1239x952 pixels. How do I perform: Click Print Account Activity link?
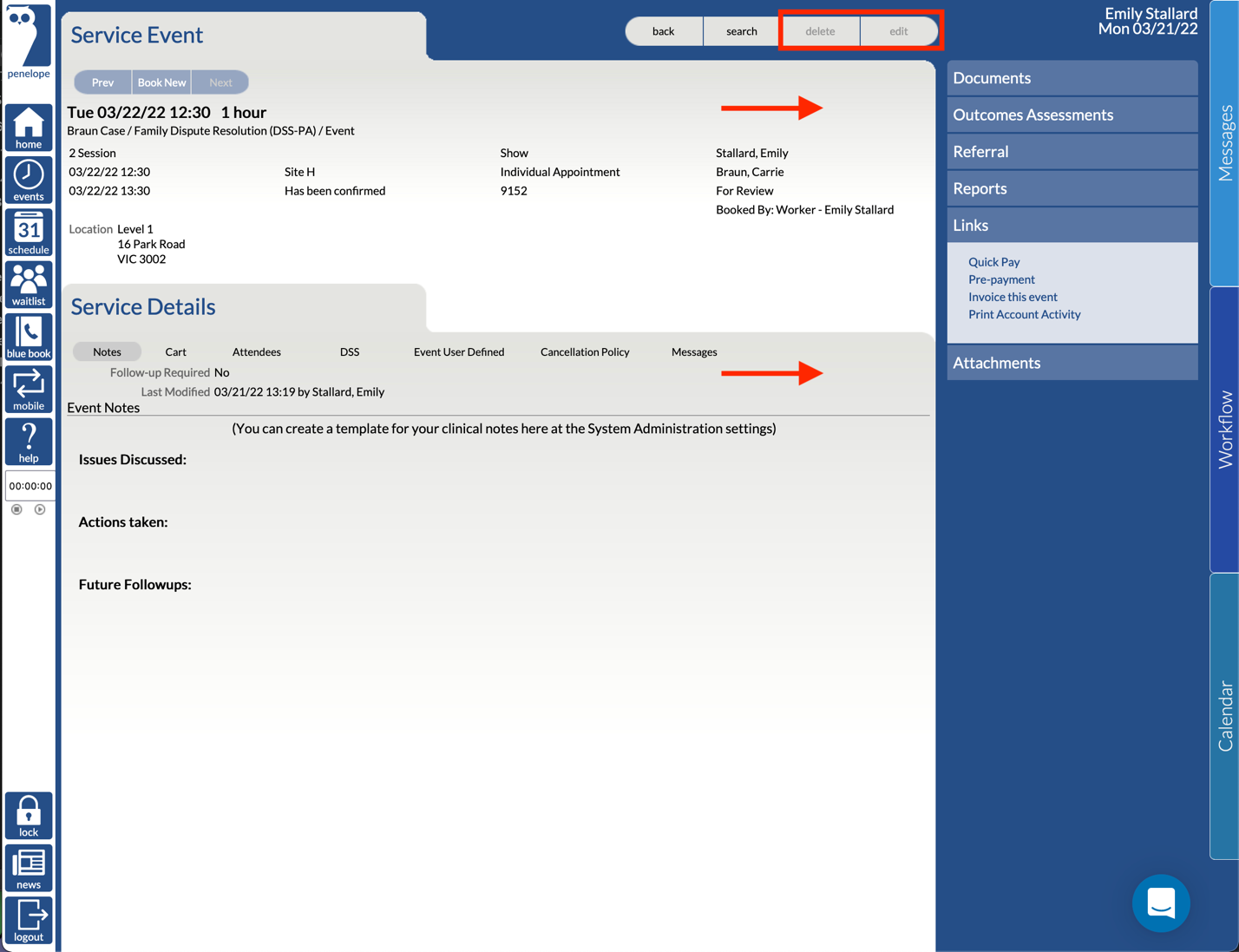pyautogui.click(x=1025, y=314)
